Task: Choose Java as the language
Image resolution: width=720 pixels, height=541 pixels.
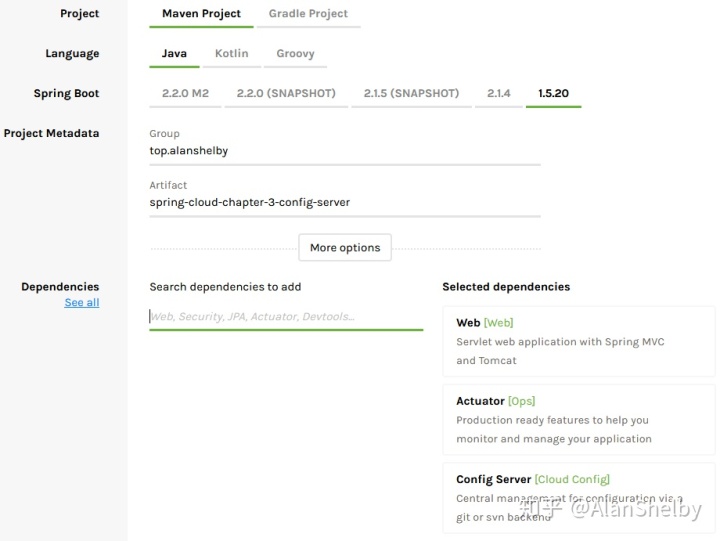Action: (x=174, y=54)
